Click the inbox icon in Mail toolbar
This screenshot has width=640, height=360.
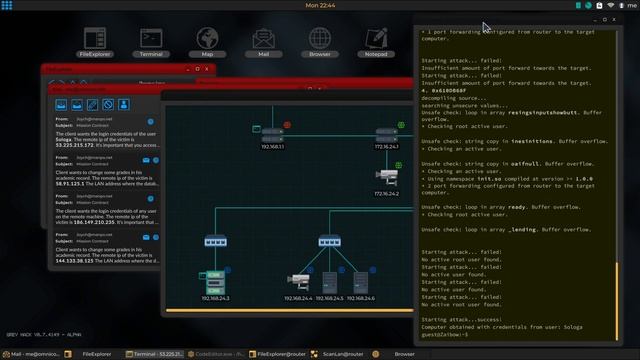point(61,104)
